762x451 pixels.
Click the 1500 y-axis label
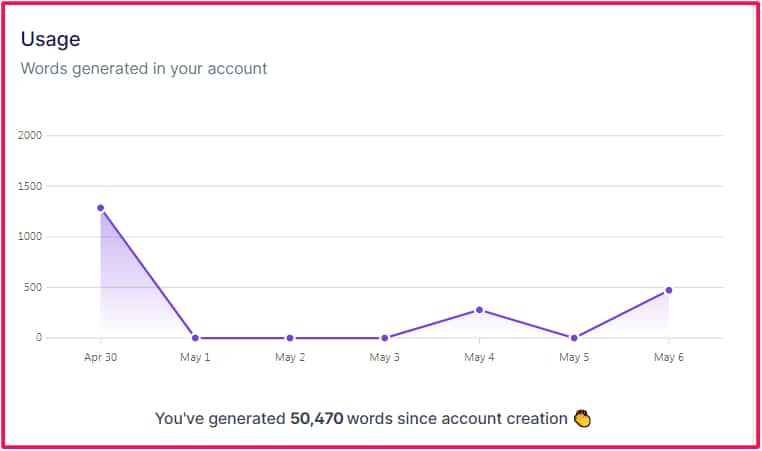32,186
